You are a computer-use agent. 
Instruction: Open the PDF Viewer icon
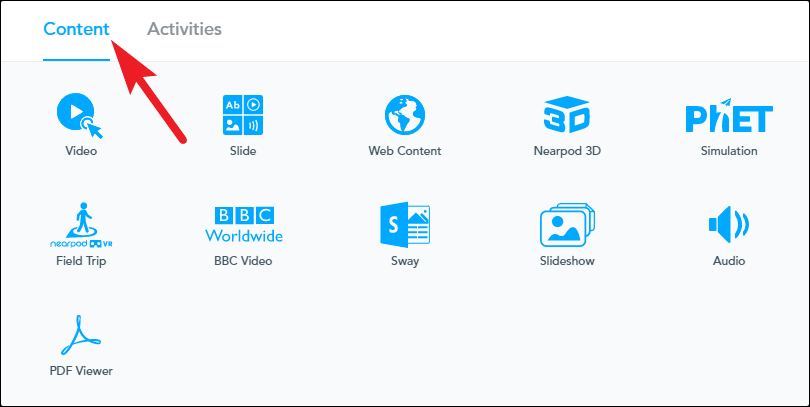click(81, 335)
